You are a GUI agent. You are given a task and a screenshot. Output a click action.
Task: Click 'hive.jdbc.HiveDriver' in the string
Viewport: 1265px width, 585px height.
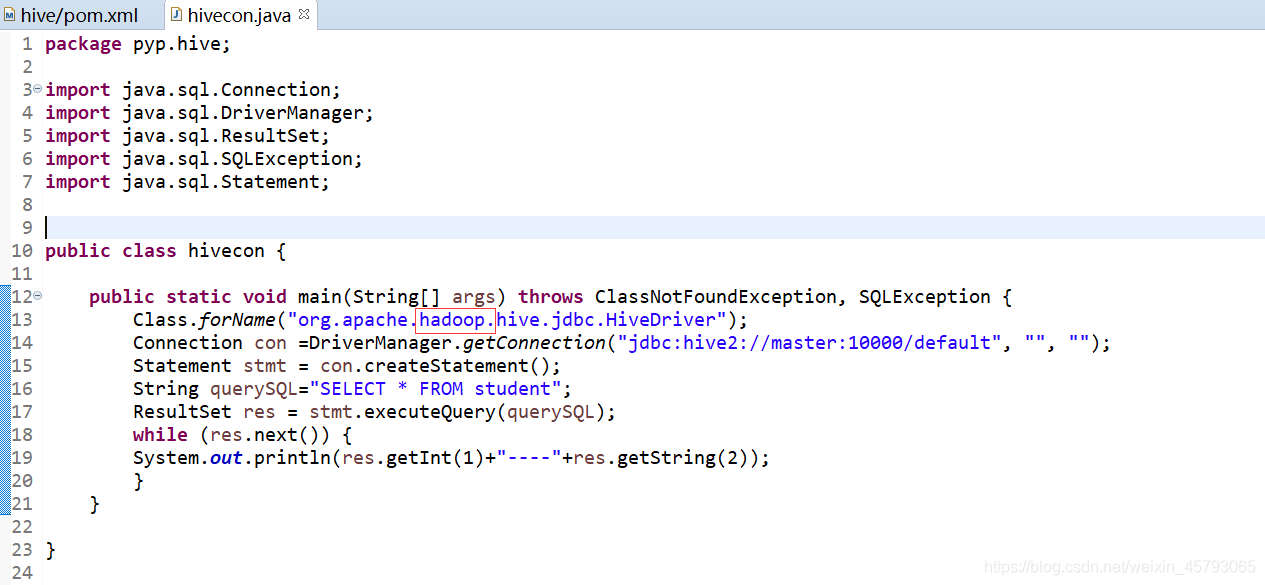click(x=607, y=320)
